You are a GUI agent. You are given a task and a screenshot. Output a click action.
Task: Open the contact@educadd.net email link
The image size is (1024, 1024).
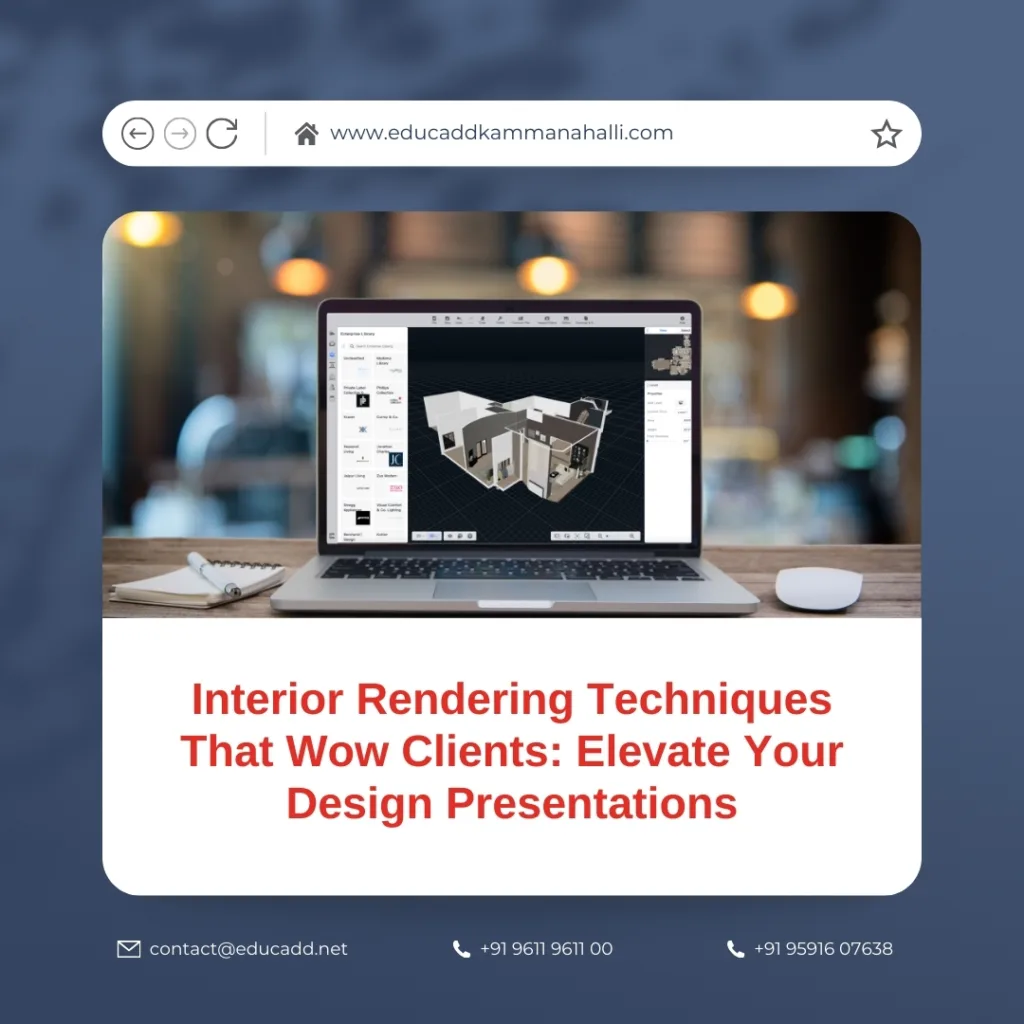click(248, 949)
